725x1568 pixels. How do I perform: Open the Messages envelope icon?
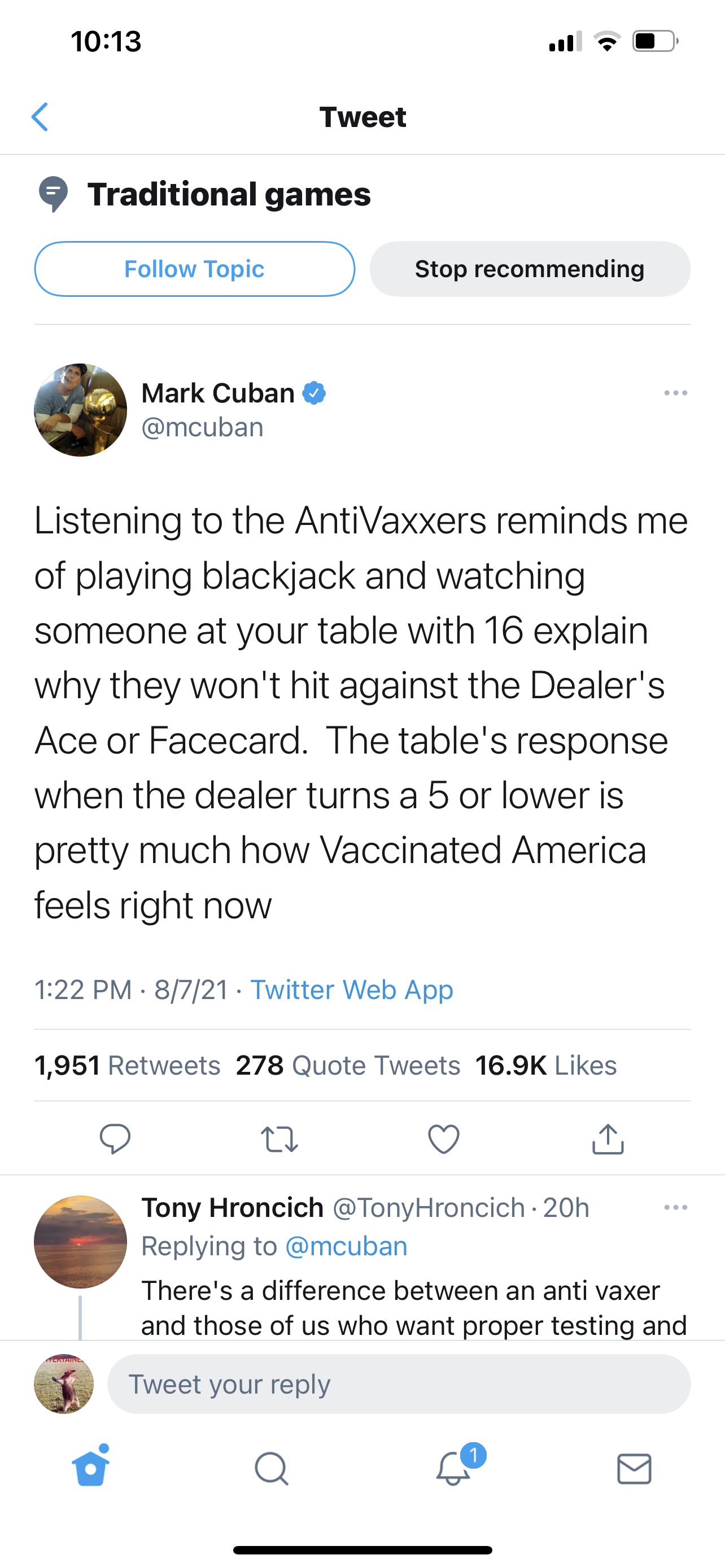(x=634, y=1469)
